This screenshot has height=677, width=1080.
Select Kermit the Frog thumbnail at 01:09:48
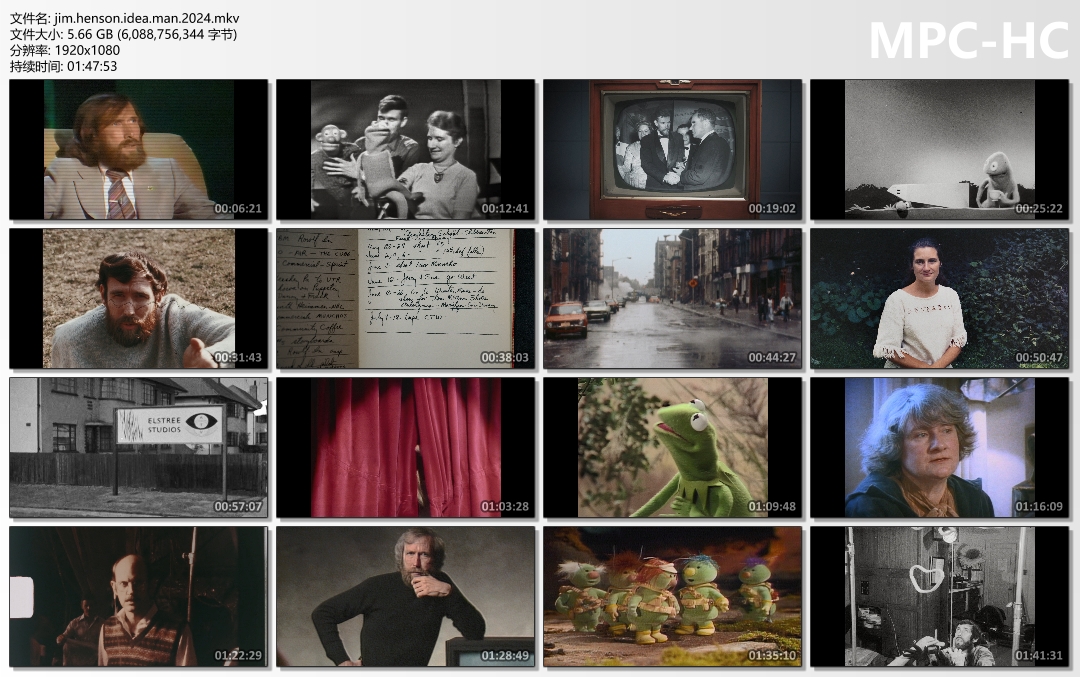point(672,447)
